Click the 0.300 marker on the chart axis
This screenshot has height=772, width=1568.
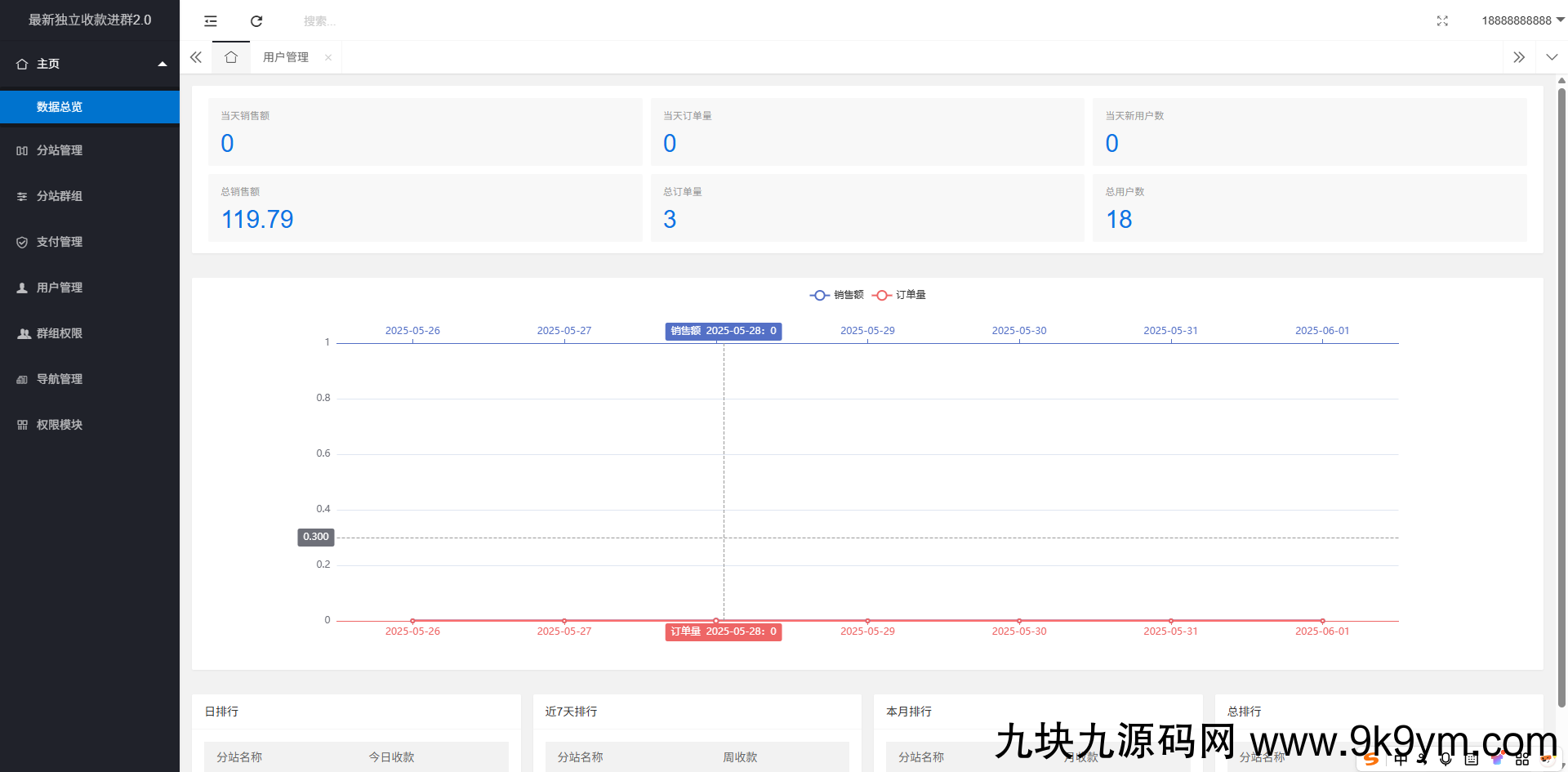[315, 537]
